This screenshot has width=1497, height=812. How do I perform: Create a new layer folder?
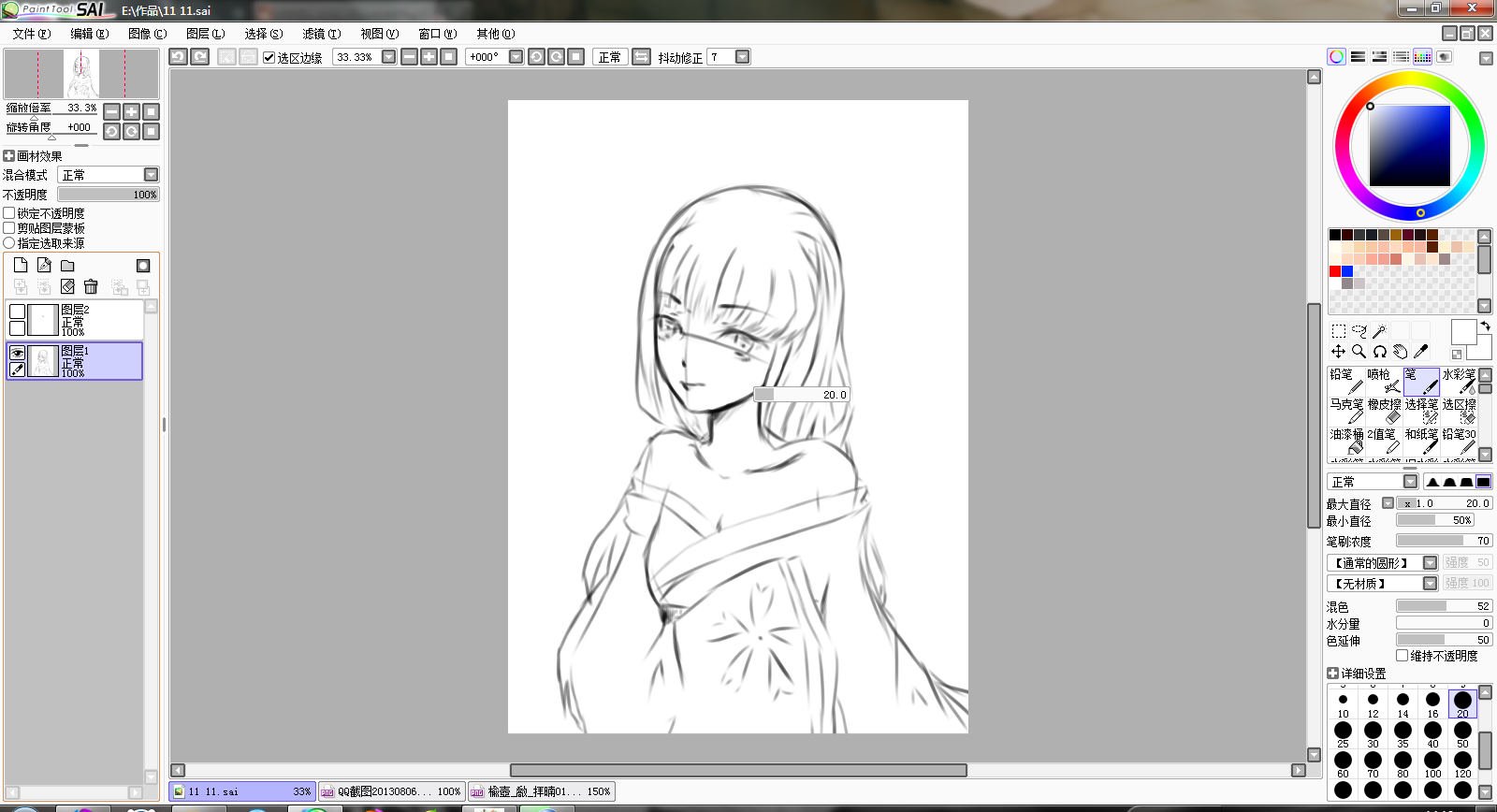coord(67,266)
